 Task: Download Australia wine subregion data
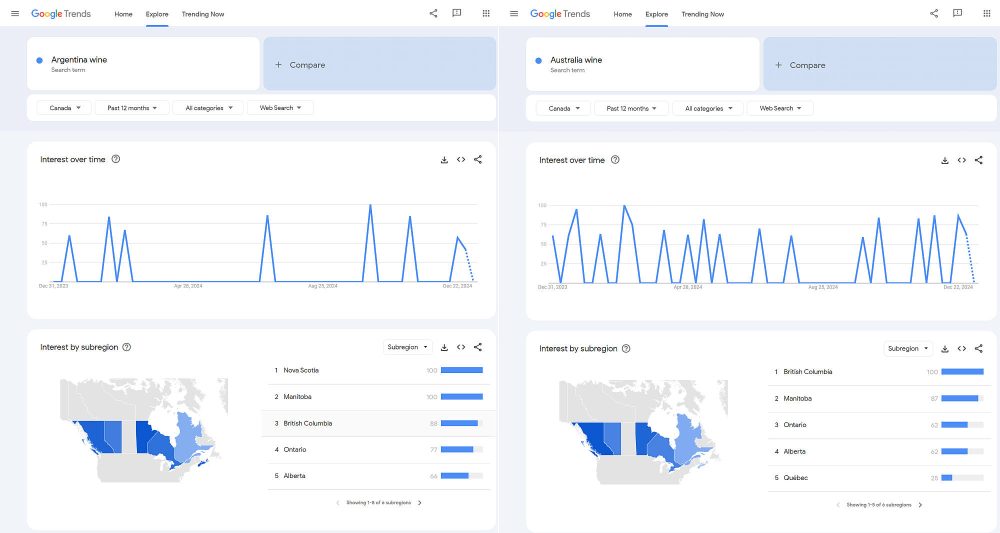click(945, 349)
